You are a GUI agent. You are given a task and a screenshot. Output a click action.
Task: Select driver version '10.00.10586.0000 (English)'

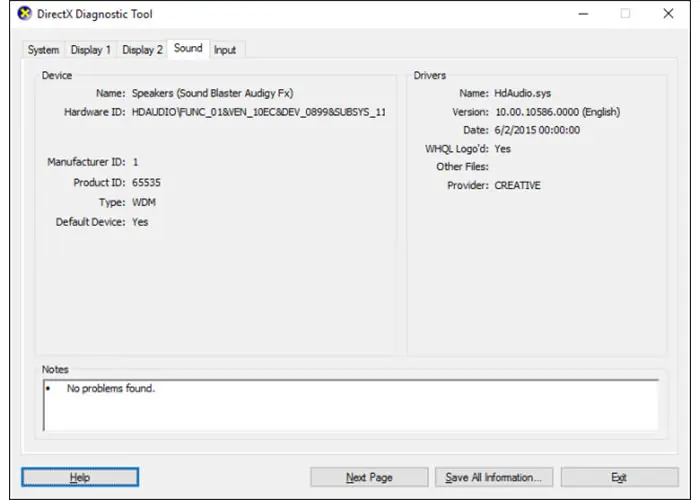557,112
